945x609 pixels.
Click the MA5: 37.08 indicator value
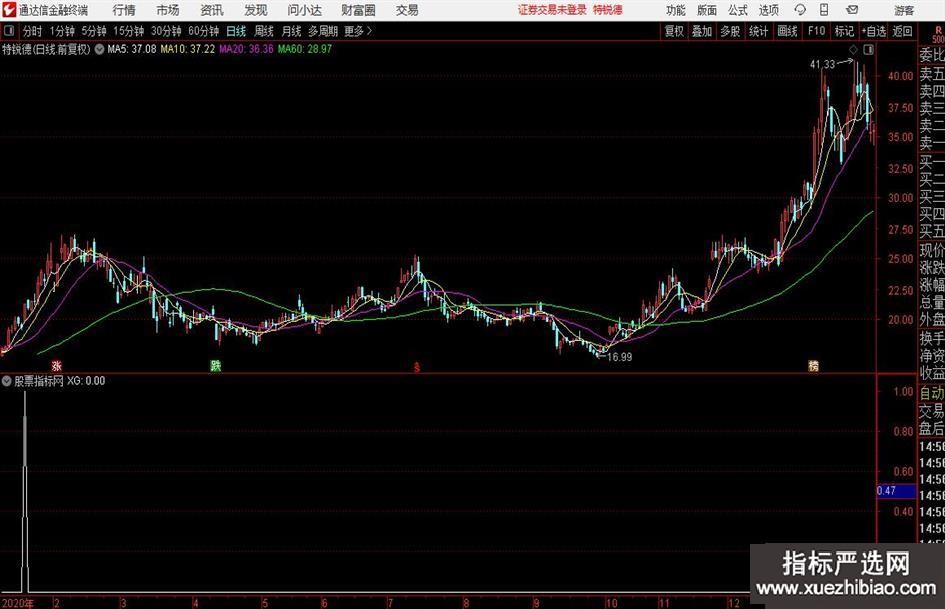coord(131,49)
